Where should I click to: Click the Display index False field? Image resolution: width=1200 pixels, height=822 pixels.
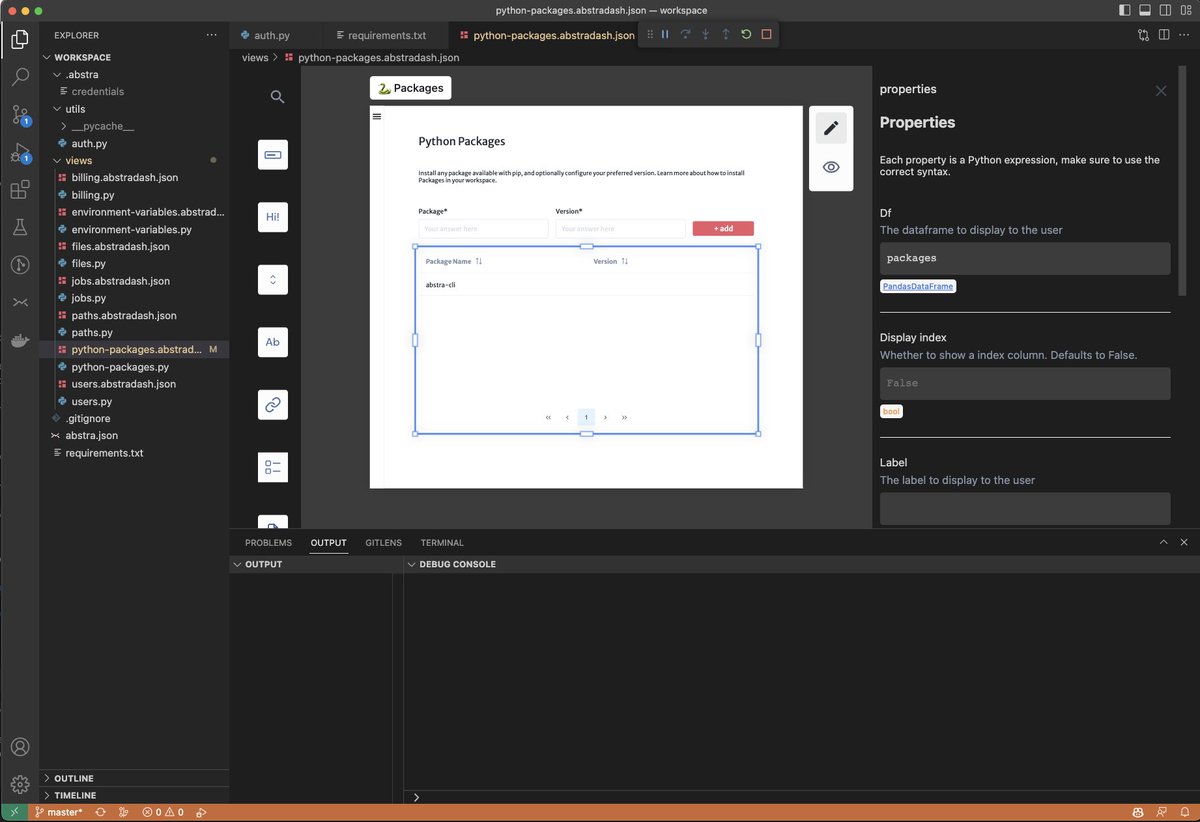pyautogui.click(x=1025, y=383)
